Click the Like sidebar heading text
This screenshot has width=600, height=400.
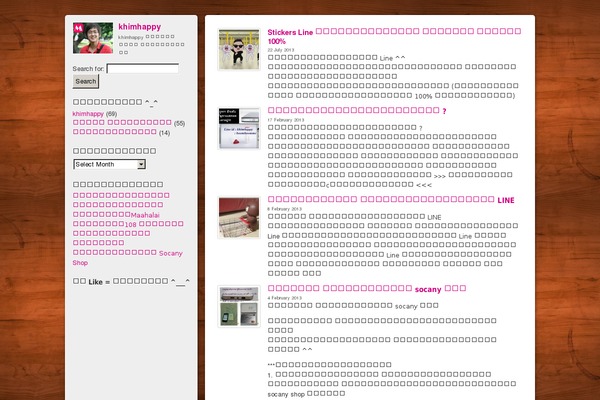[131, 282]
